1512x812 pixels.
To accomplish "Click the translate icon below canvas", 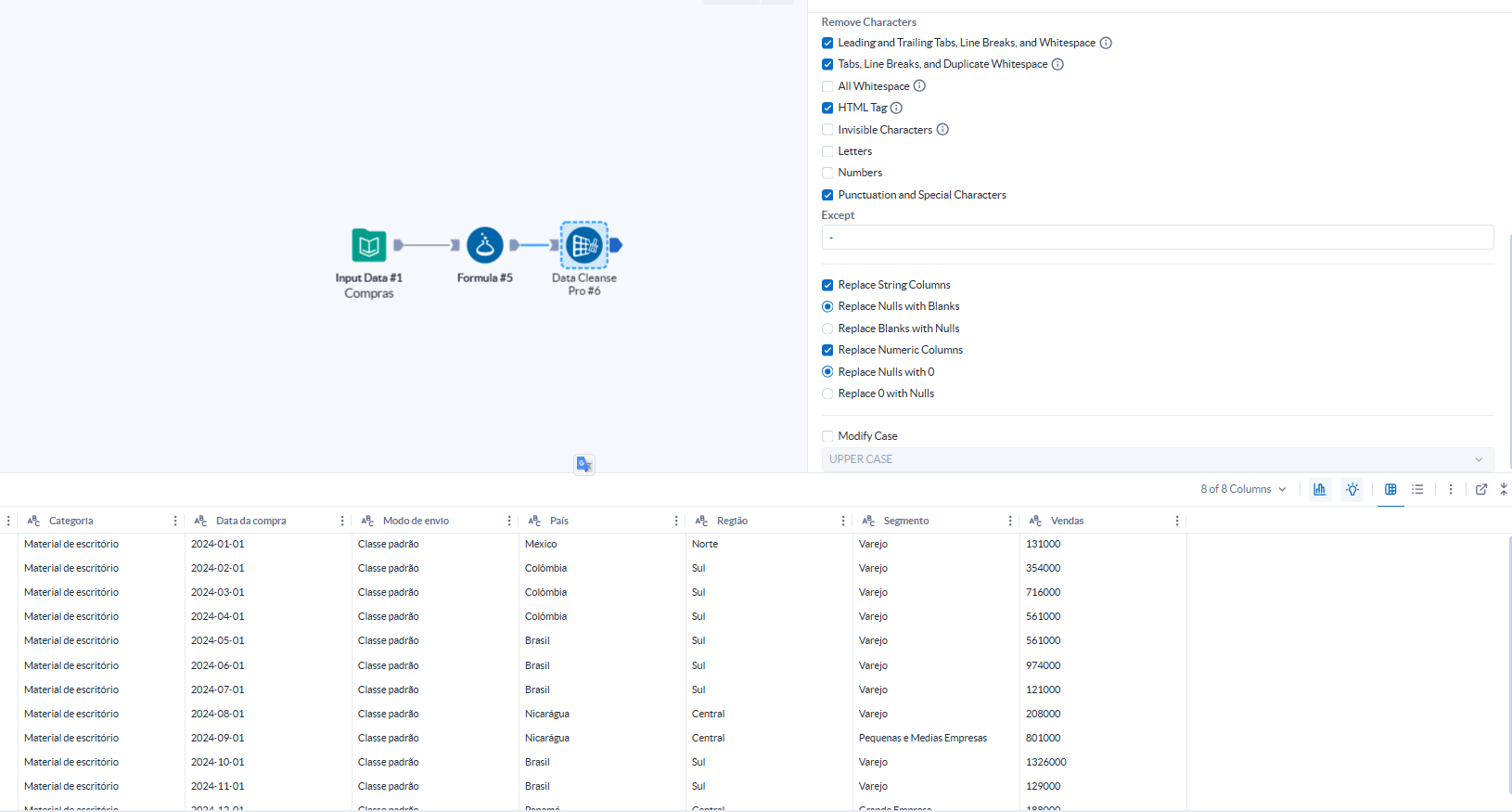I will [x=583, y=464].
